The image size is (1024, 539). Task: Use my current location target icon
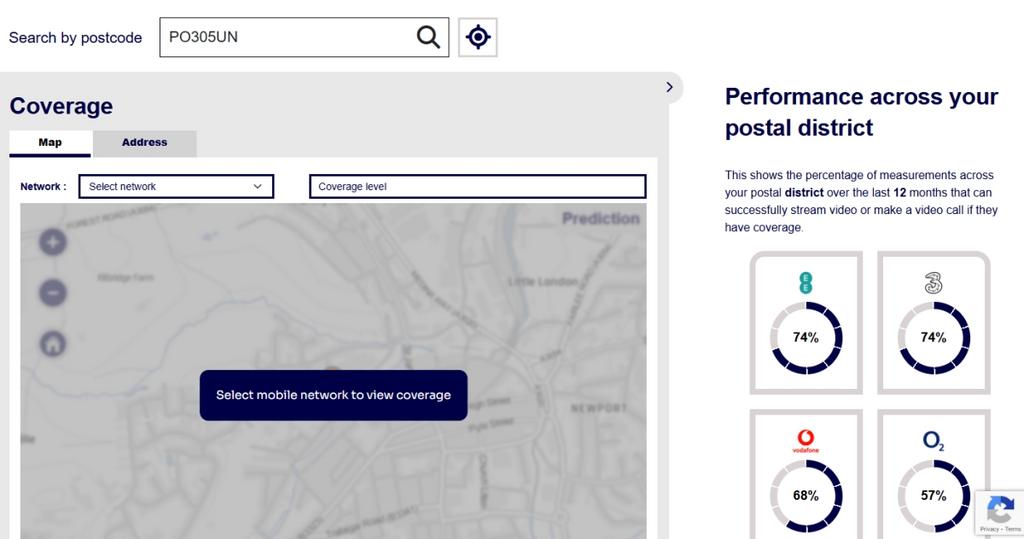coord(478,37)
